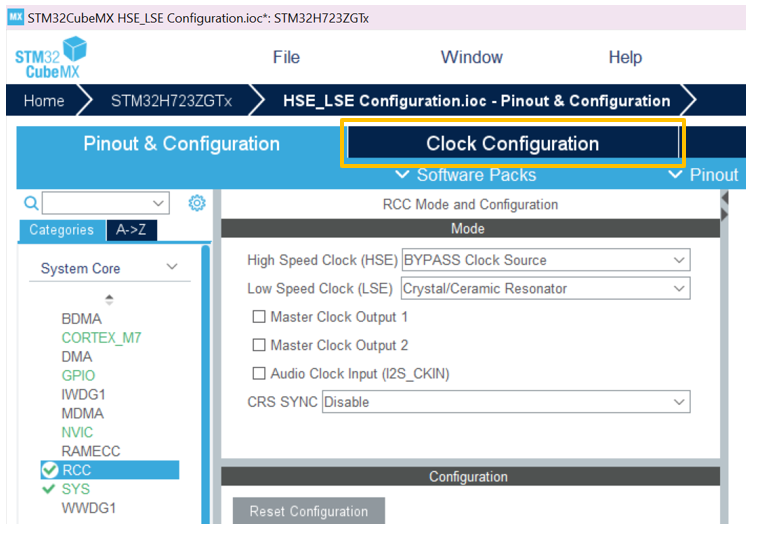This screenshot has width=757, height=536.
Task: Toggle Audio Clock Input (I2S_CKIN) checkbox
Action: pos(259,373)
